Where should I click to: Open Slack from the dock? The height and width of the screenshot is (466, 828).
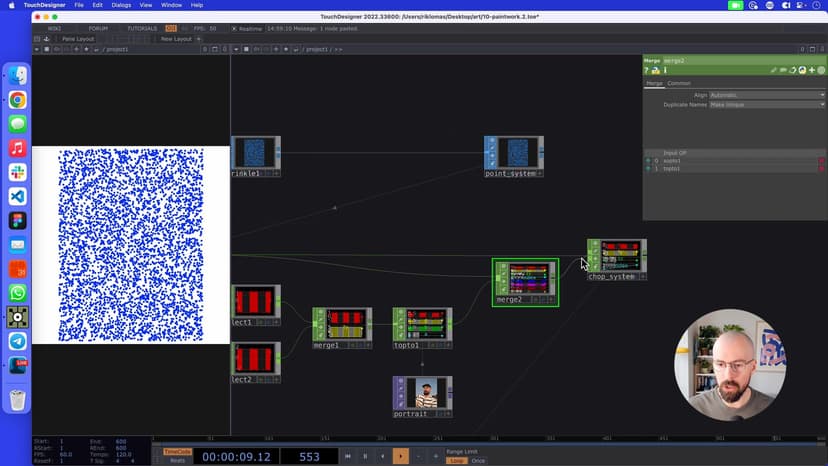click(x=17, y=172)
